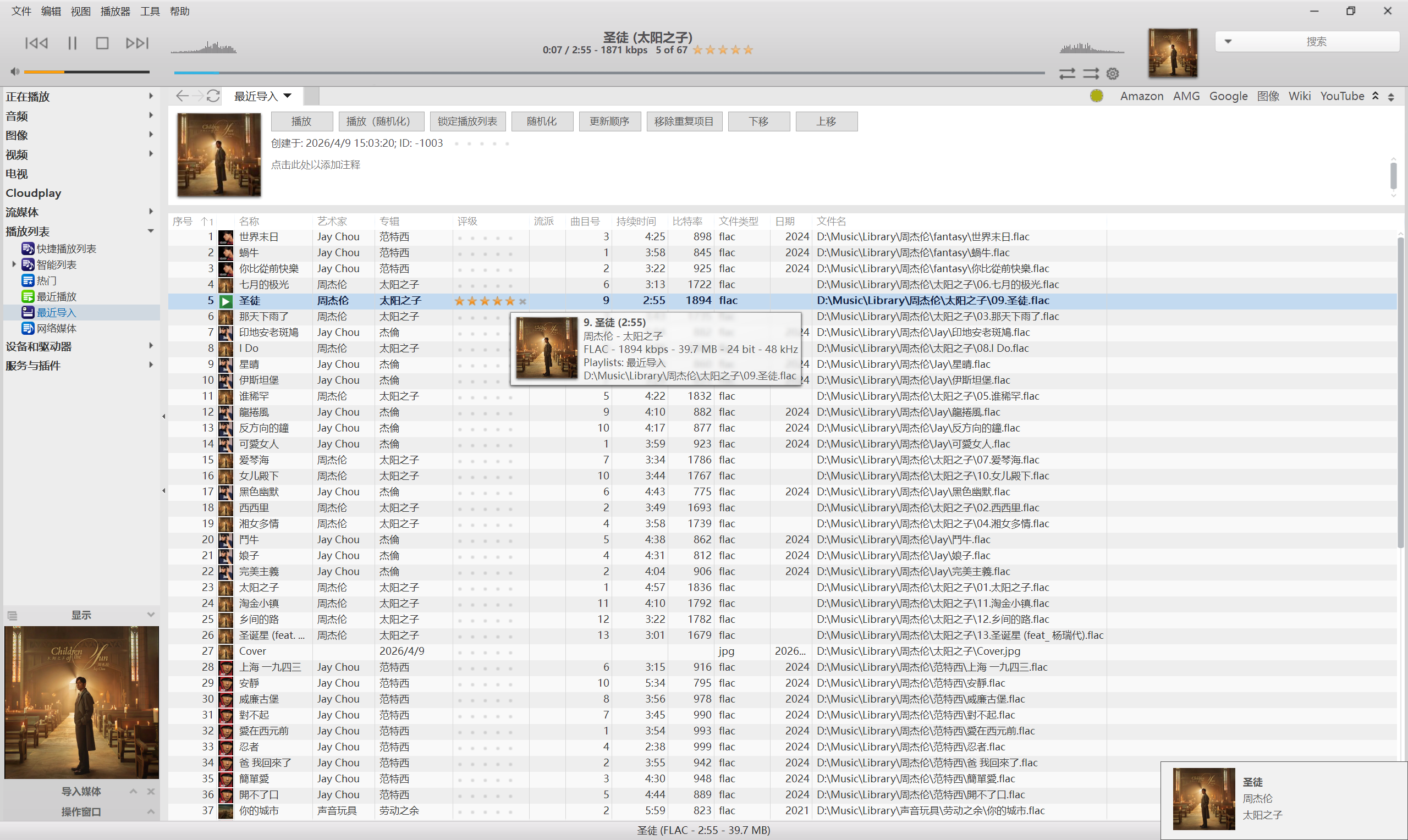Click the yellow-green status circle
The width and height of the screenshot is (1408, 840).
(1096, 96)
